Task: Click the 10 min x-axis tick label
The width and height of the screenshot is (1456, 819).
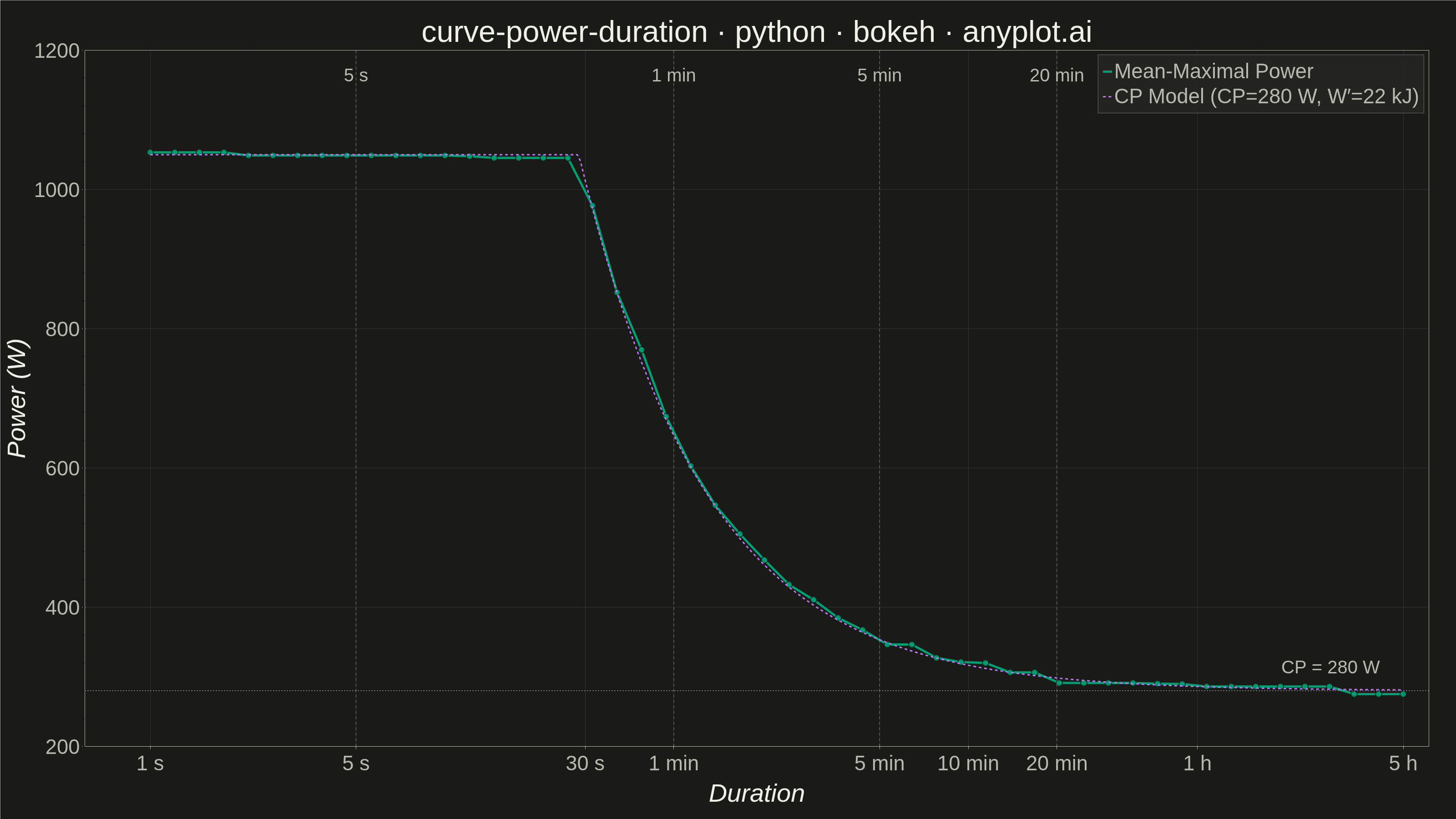Action: [968, 763]
